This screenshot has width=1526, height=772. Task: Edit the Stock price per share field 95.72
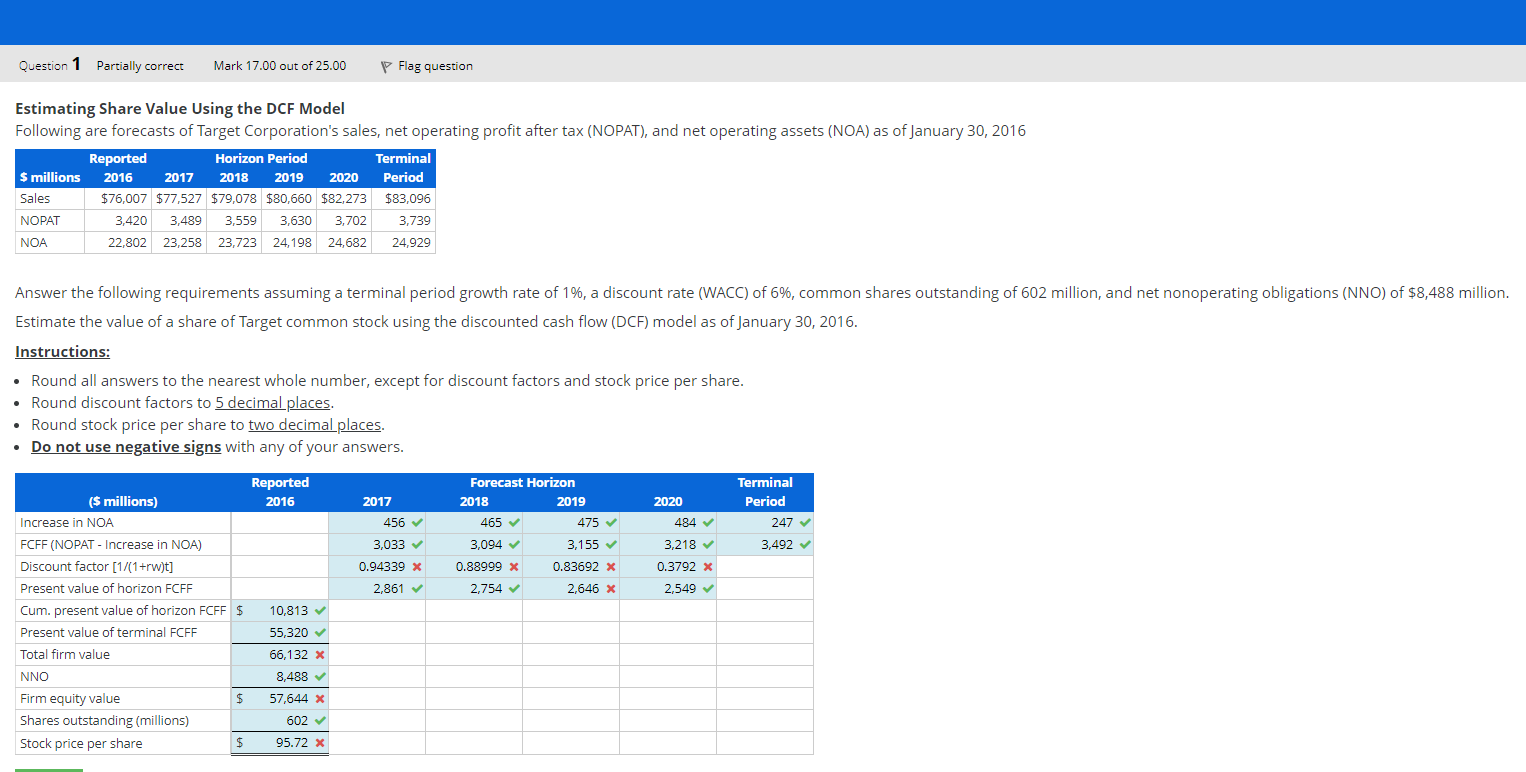280,743
